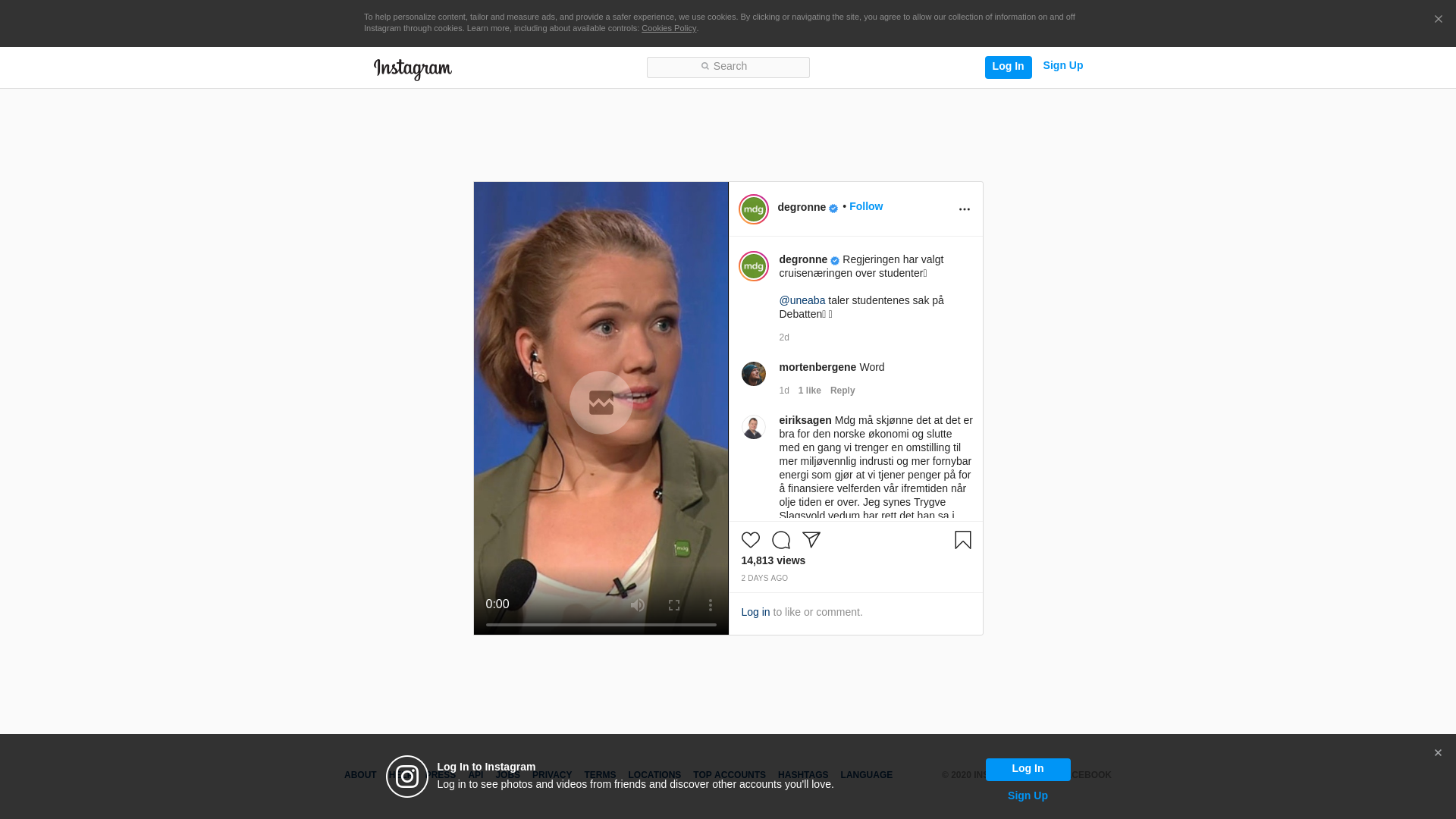Open the @uneaba mention
This screenshot has width=1456, height=819.
click(x=802, y=300)
